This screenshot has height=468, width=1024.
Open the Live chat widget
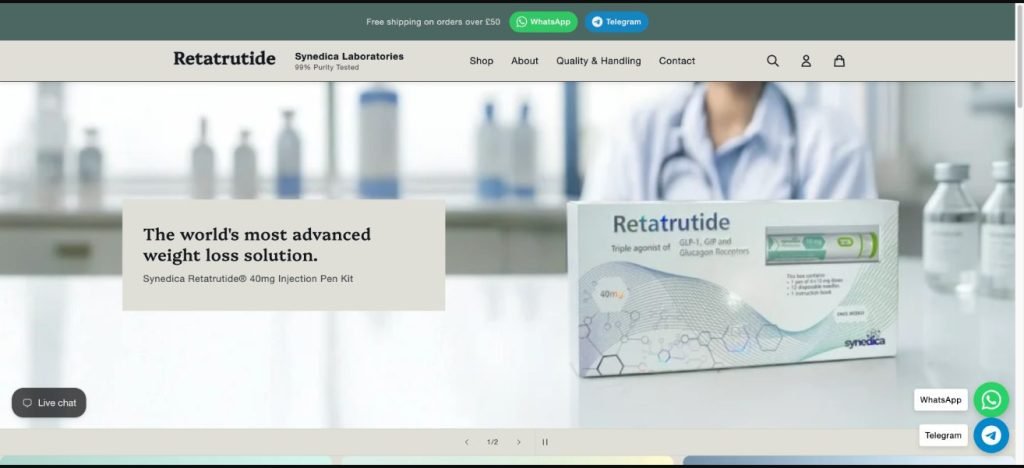(x=49, y=403)
